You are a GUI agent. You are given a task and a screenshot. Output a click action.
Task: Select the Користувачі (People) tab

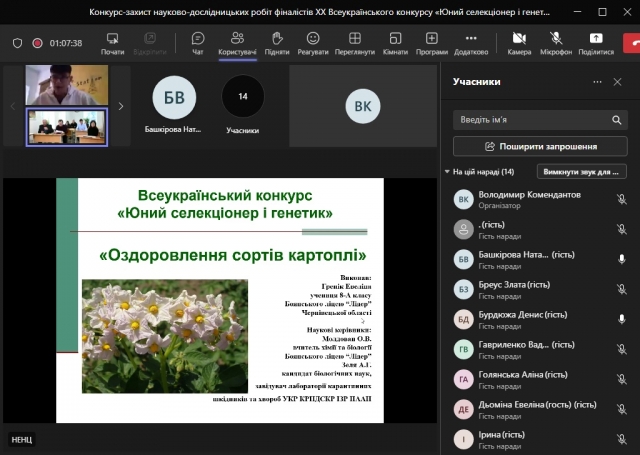point(237,42)
